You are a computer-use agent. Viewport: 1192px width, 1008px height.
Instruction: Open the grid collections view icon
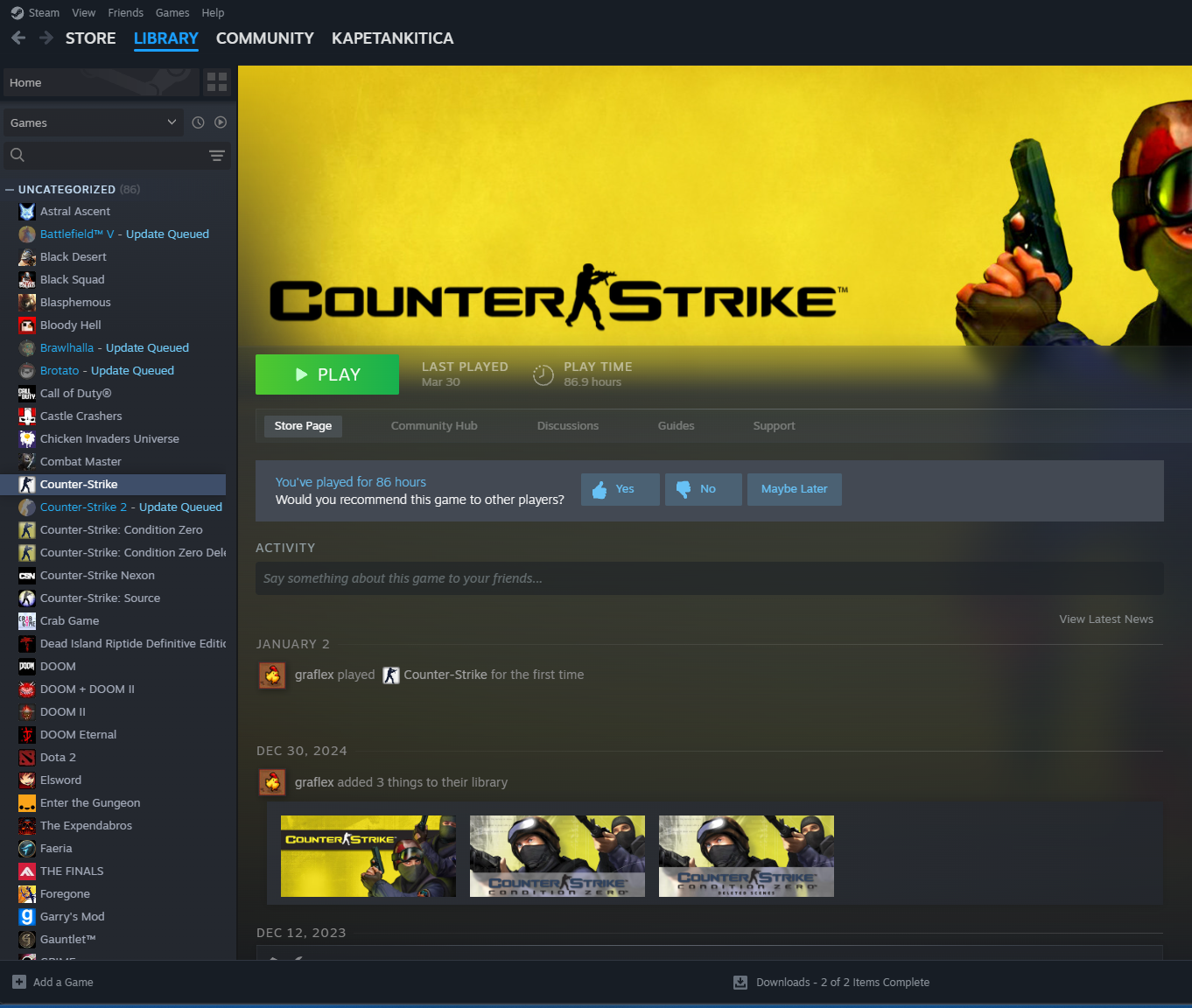pyautogui.click(x=217, y=82)
